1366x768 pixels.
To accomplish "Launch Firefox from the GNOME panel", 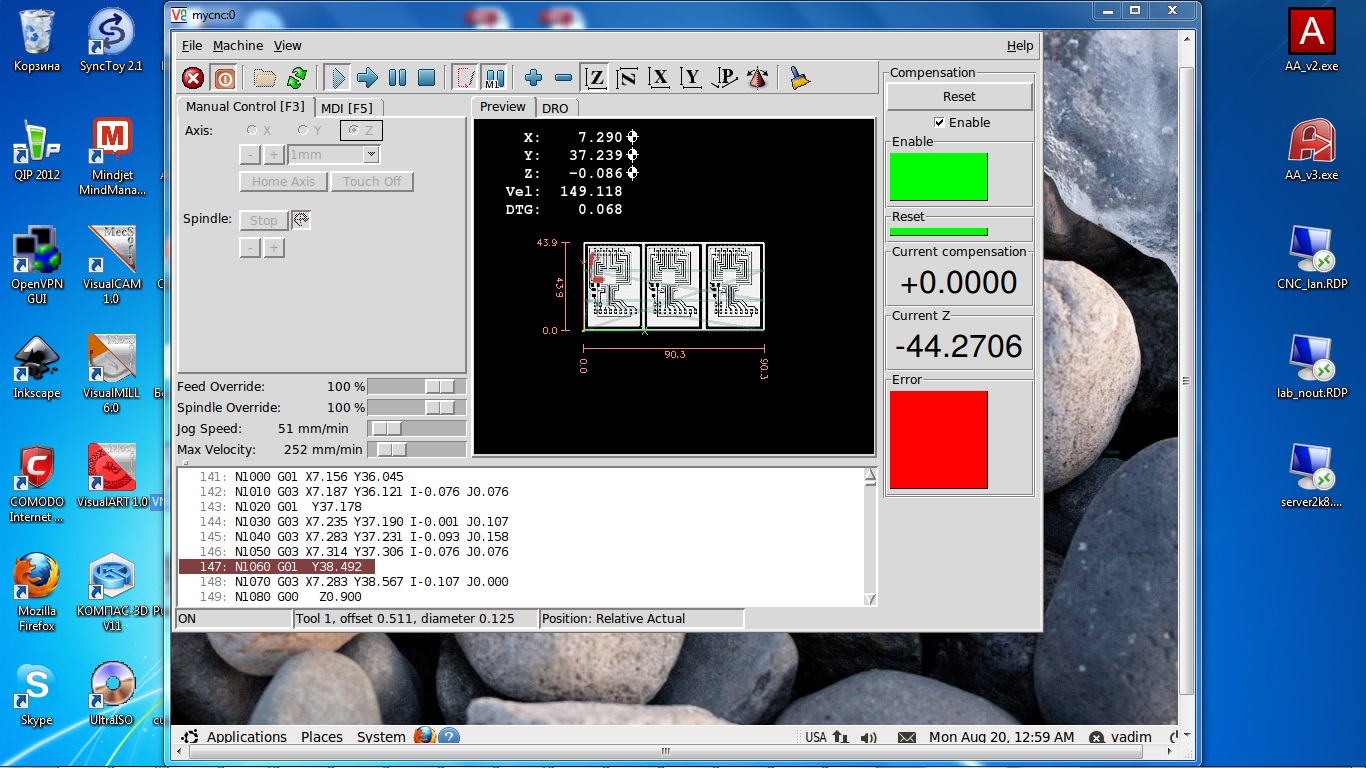I will click(425, 737).
